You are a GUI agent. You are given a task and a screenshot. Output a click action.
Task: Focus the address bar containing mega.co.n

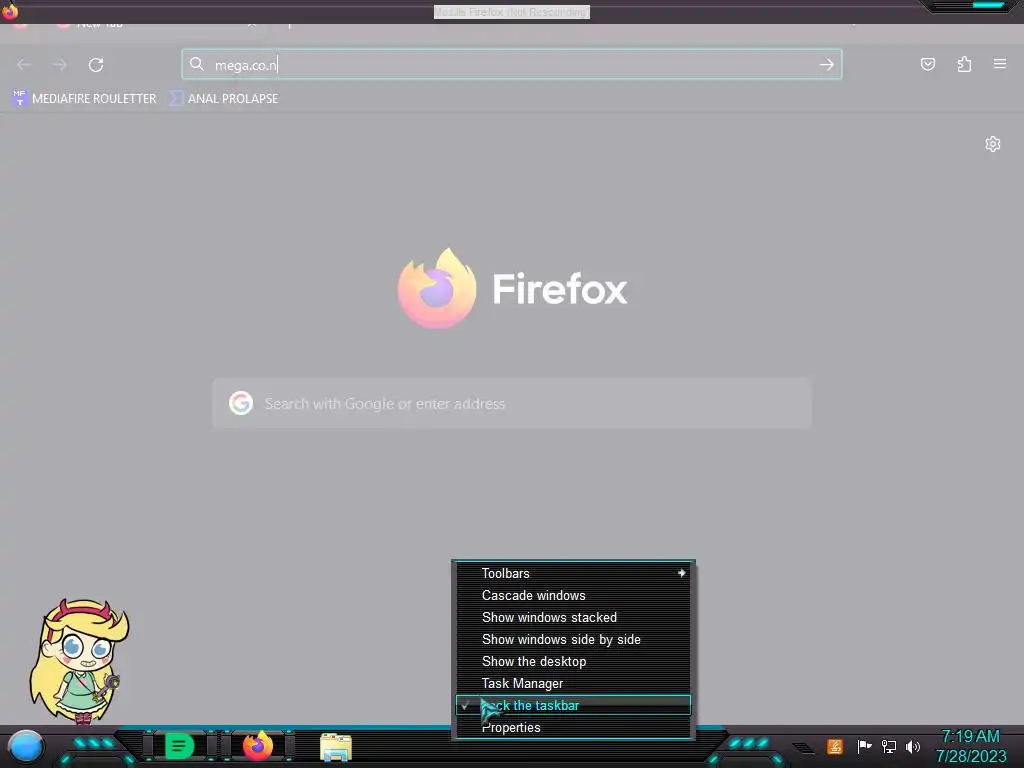pos(512,65)
